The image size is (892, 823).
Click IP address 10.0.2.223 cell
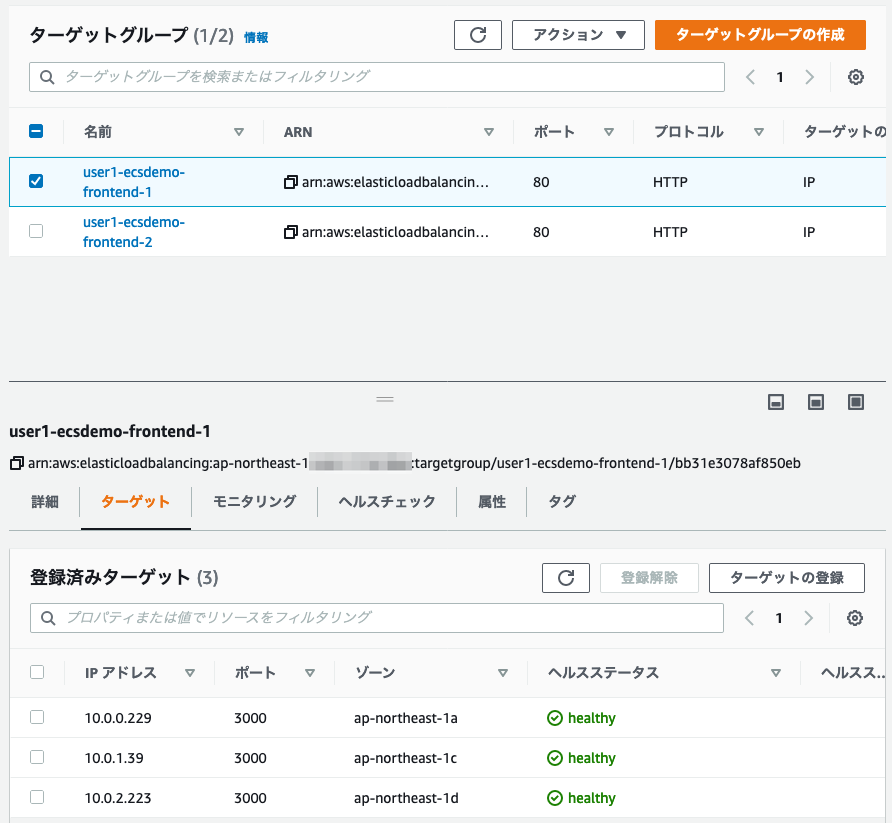pos(118,798)
